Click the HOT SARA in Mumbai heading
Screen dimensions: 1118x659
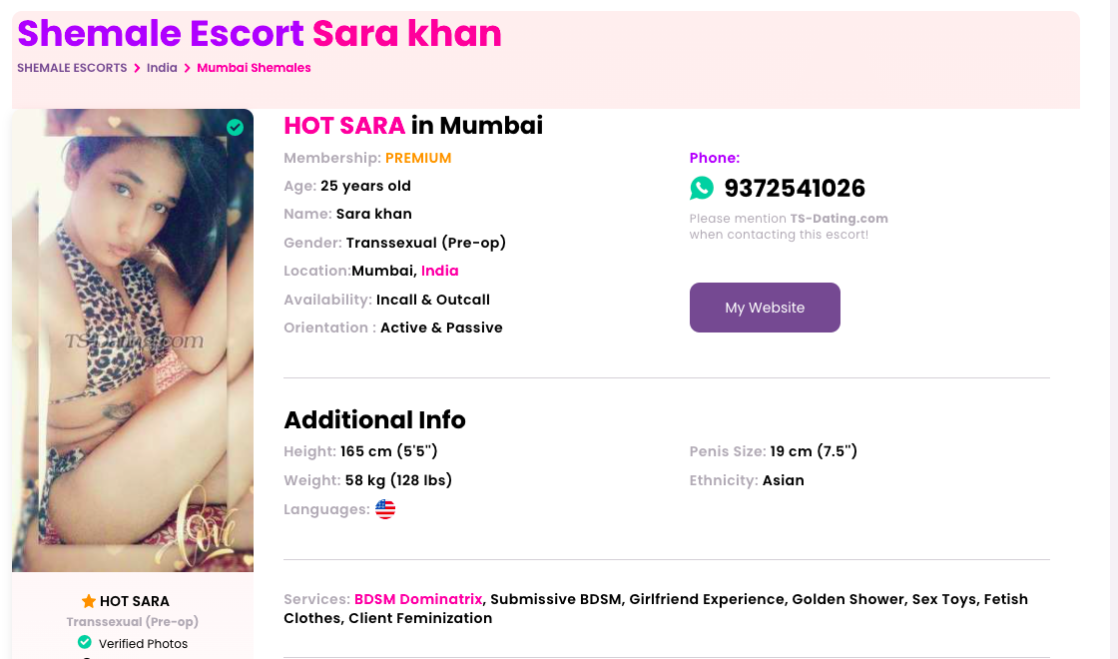(x=413, y=125)
